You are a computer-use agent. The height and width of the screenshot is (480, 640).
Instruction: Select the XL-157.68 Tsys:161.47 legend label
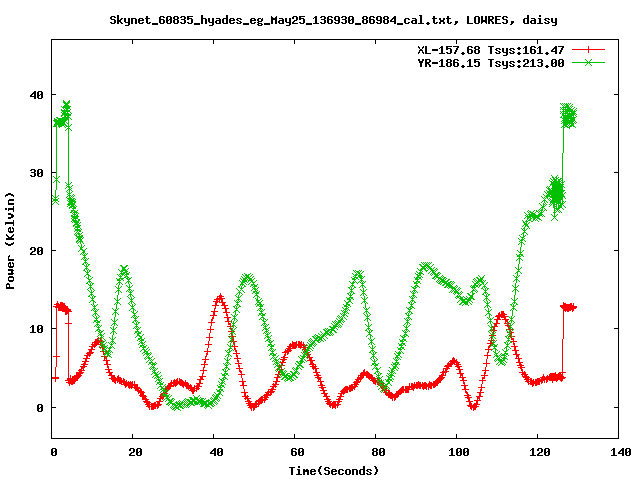point(491,50)
